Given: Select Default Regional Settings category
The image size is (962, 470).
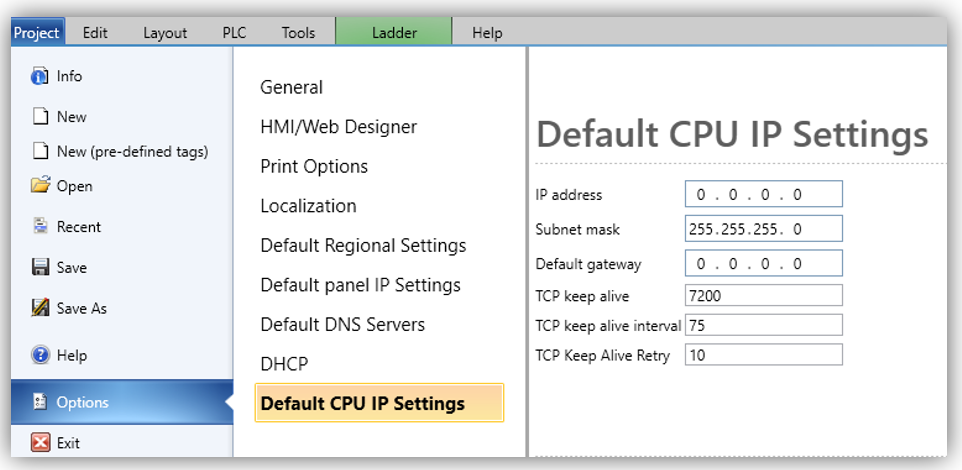Looking at the screenshot, I should pyautogui.click(x=363, y=245).
